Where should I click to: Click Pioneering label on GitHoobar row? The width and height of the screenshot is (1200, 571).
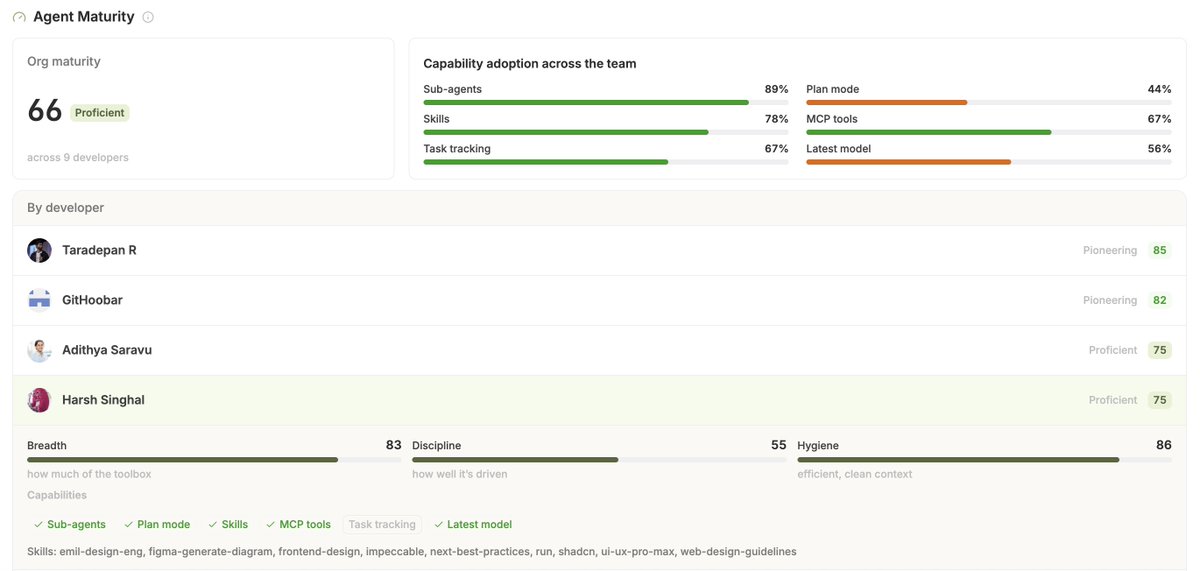1110,300
